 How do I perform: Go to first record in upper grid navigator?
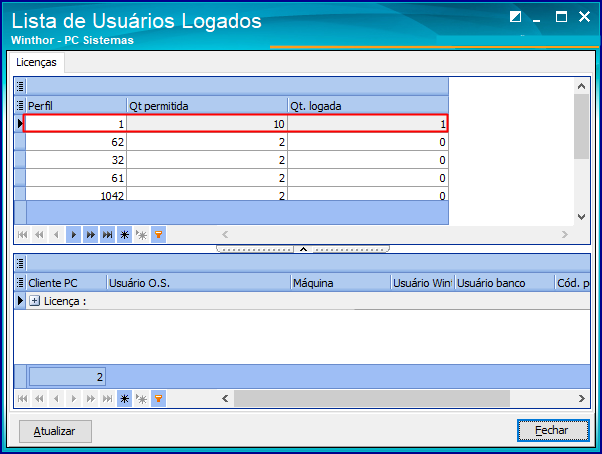point(22,234)
